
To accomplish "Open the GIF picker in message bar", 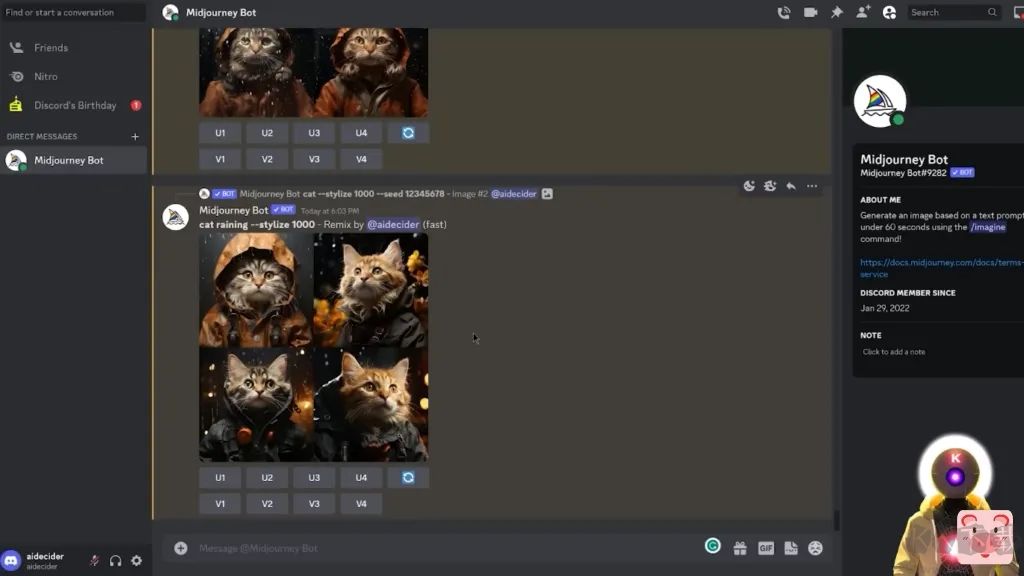I will (x=766, y=548).
